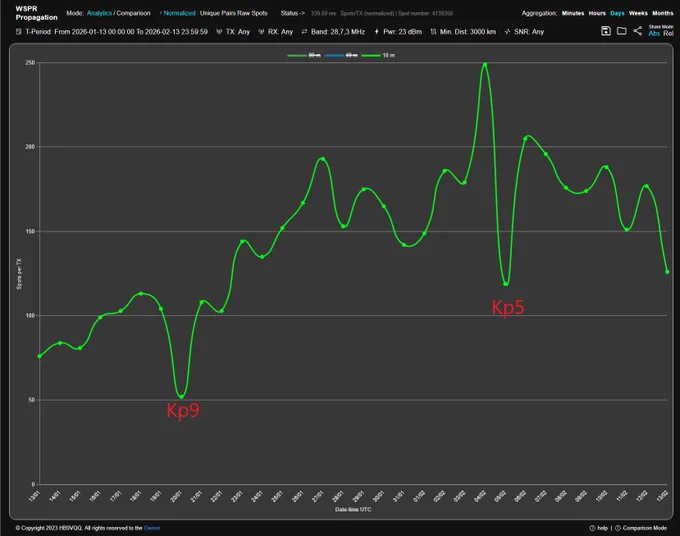Click the last data point at 13/02
Screen dimensions: 680x536
pos(667,272)
